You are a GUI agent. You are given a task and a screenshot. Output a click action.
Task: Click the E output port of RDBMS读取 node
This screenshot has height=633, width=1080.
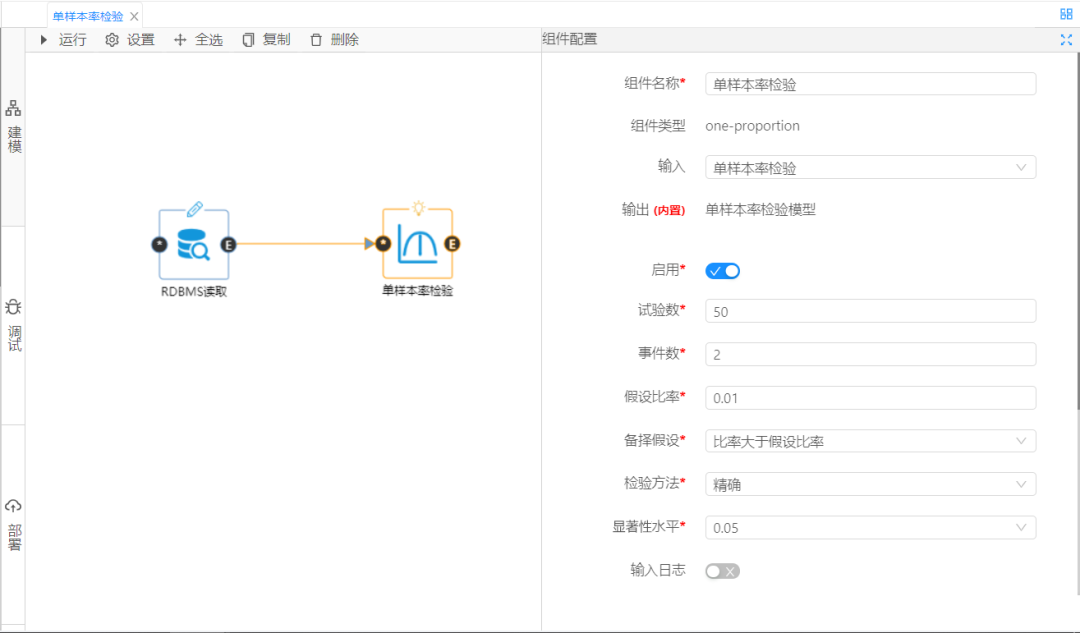pos(228,244)
